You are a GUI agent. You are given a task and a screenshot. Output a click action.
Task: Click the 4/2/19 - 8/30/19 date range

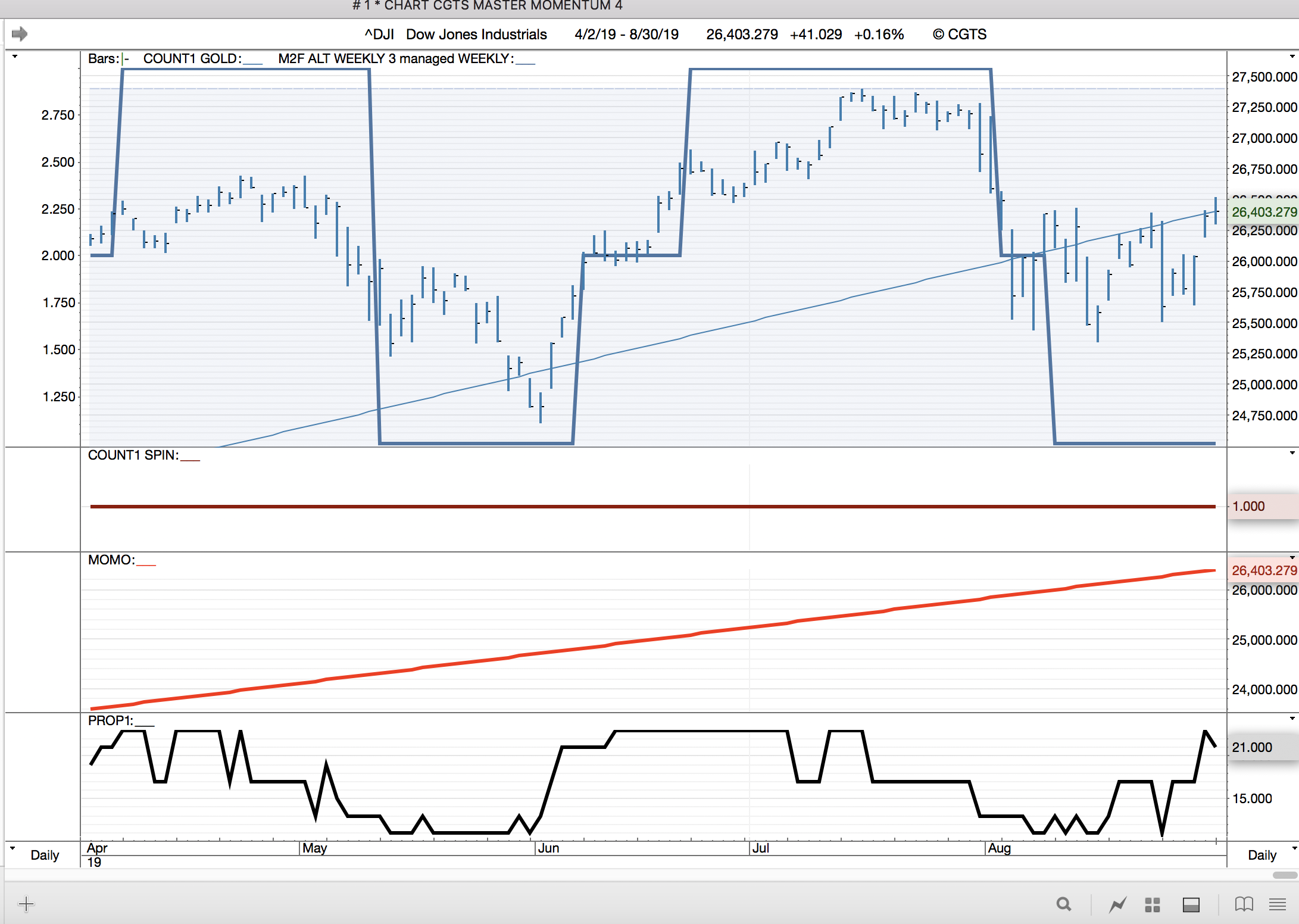click(626, 35)
